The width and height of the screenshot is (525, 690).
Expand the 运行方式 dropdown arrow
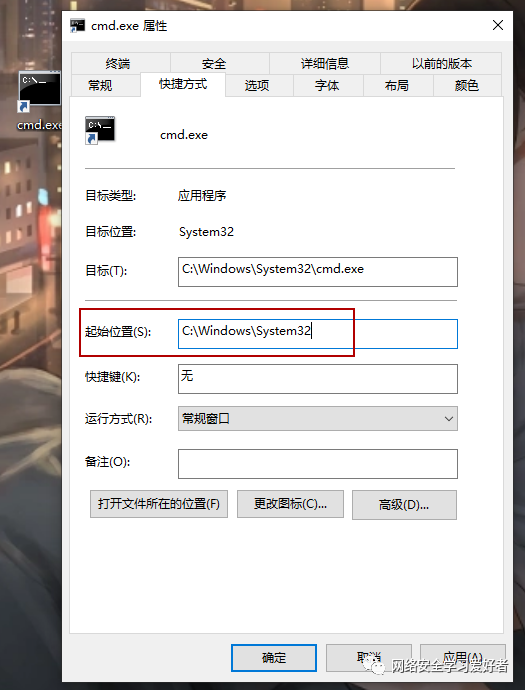(x=448, y=418)
